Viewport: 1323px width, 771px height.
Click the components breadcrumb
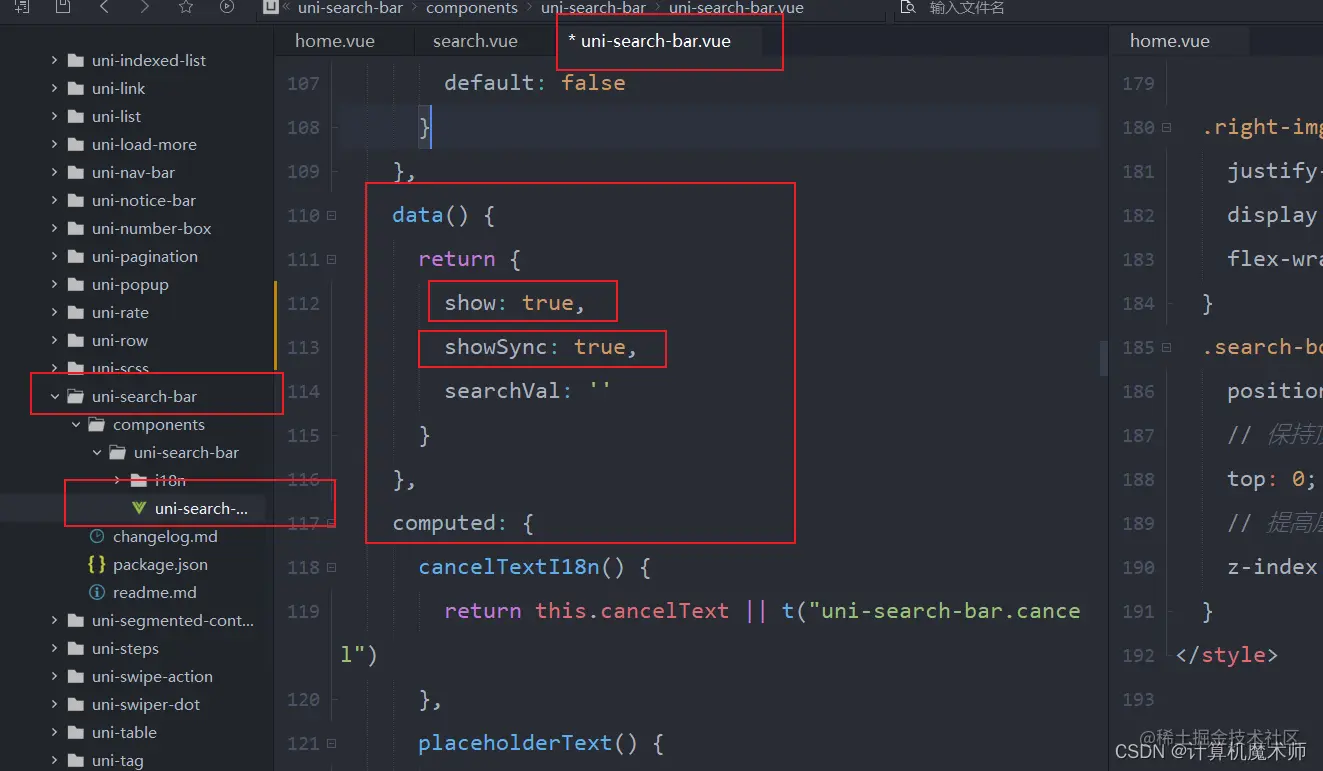coord(472,7)
